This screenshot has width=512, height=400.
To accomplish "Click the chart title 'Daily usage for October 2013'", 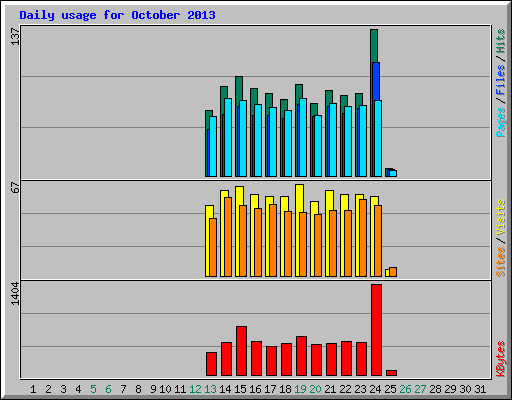I will (x=117, y=15).
